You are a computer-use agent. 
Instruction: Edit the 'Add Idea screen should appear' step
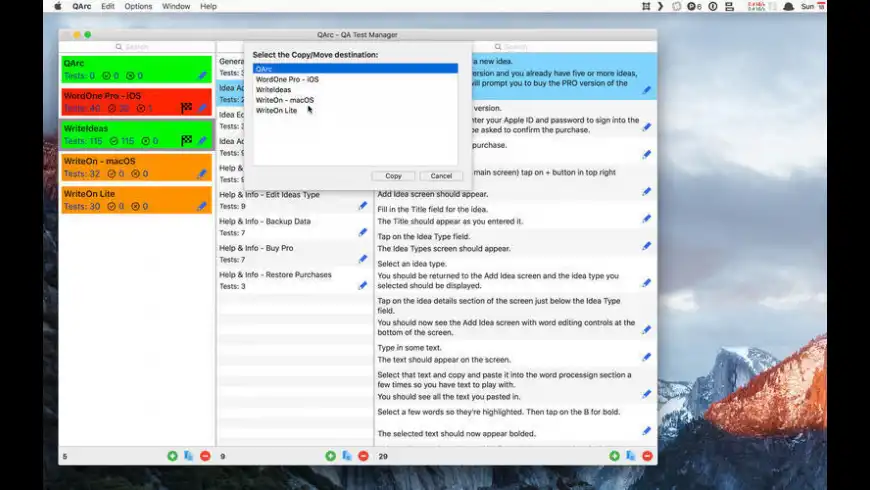tap(647, 191)
